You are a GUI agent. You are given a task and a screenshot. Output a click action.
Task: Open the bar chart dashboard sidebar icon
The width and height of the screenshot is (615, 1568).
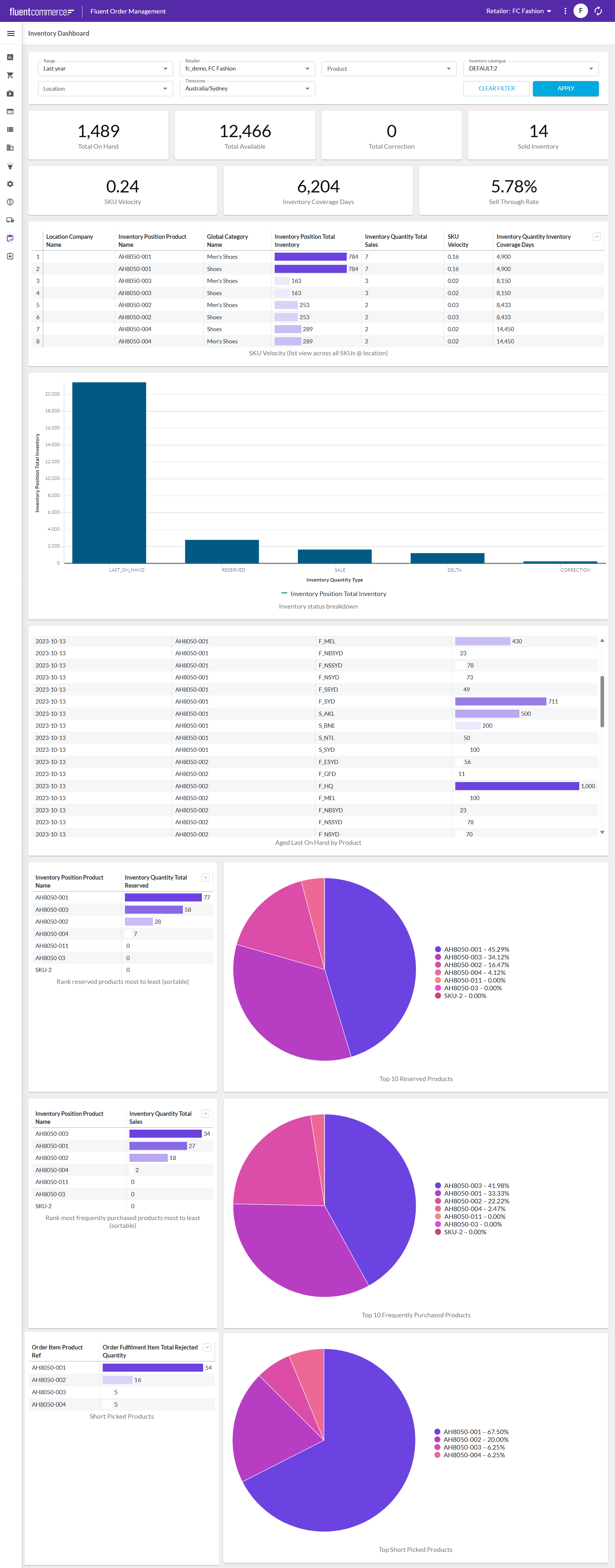coord(10,57)
